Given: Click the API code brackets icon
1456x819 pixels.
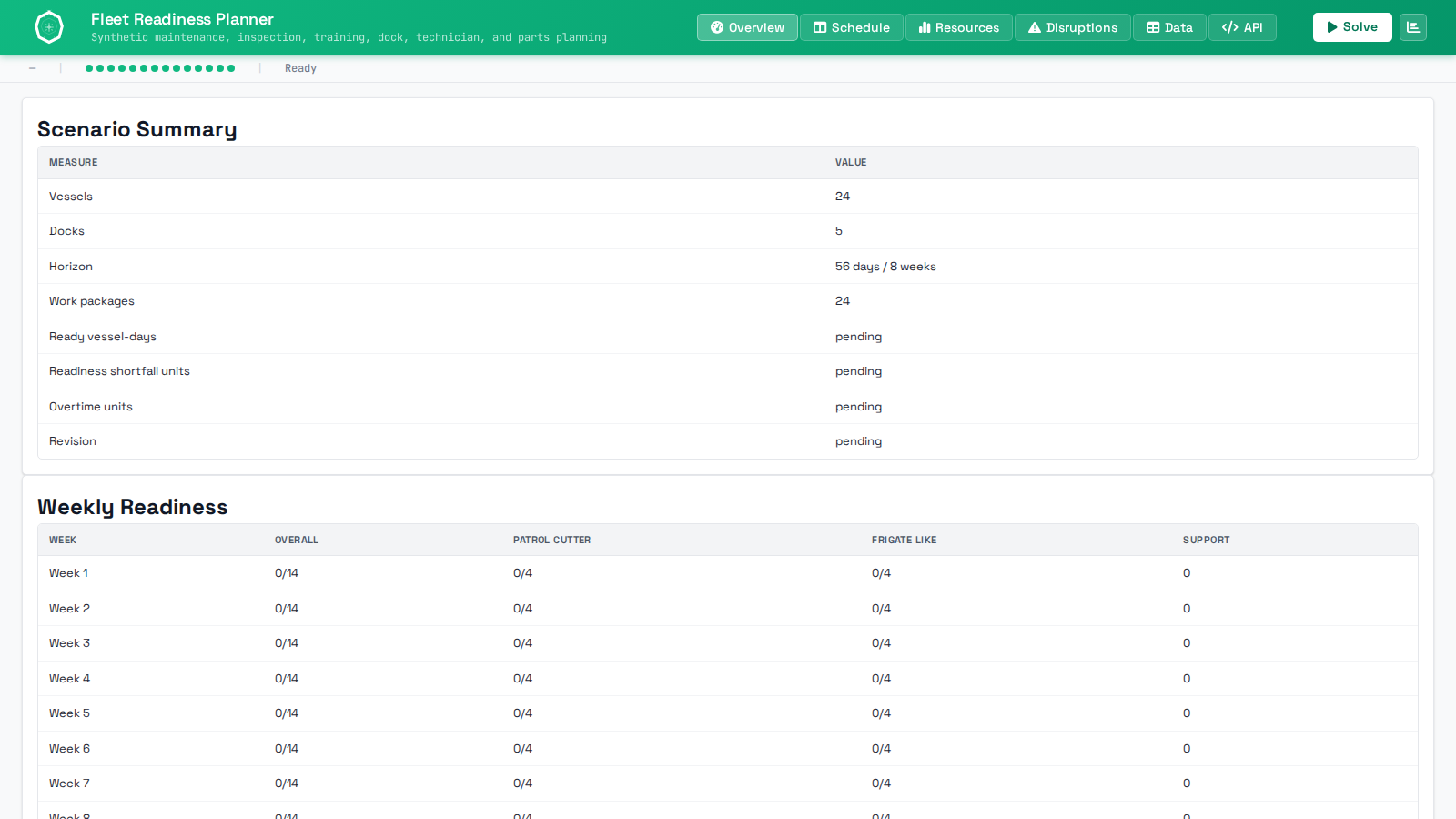Looking at the screenshot, I should pyautogui.click(x=1230, y=27).
